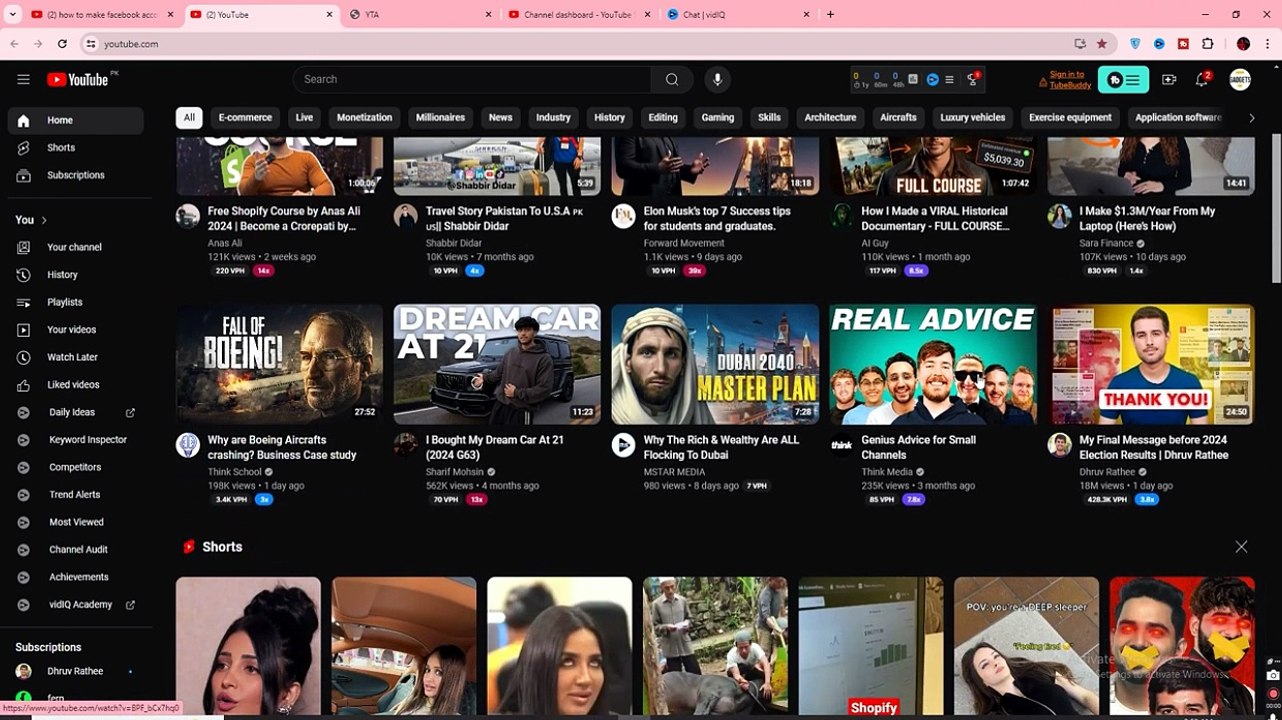This screenshot has height=720, width=1282.
Task: Open Watch Later in the sidebar
Action: (76, 357)
